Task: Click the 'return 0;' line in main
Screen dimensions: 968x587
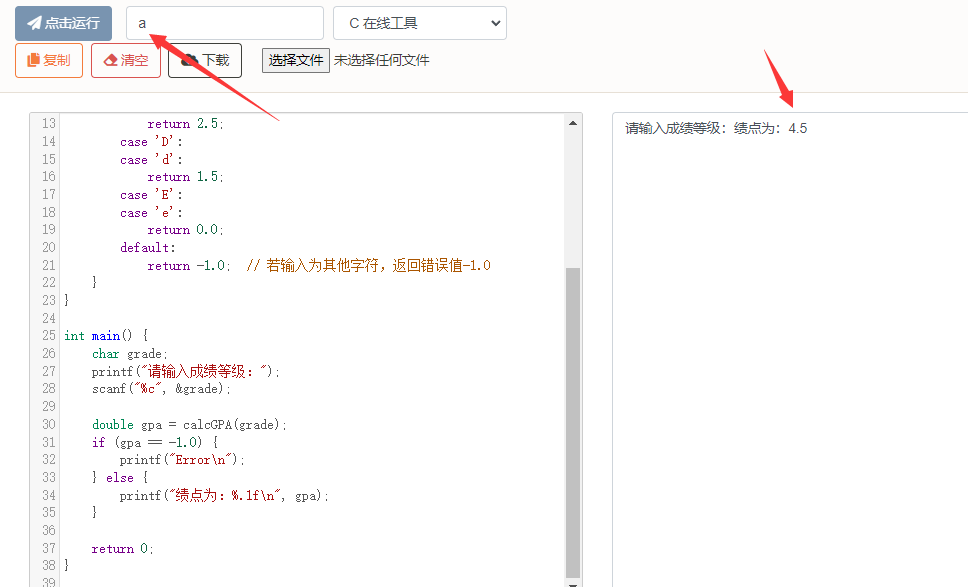Action: 122,548
